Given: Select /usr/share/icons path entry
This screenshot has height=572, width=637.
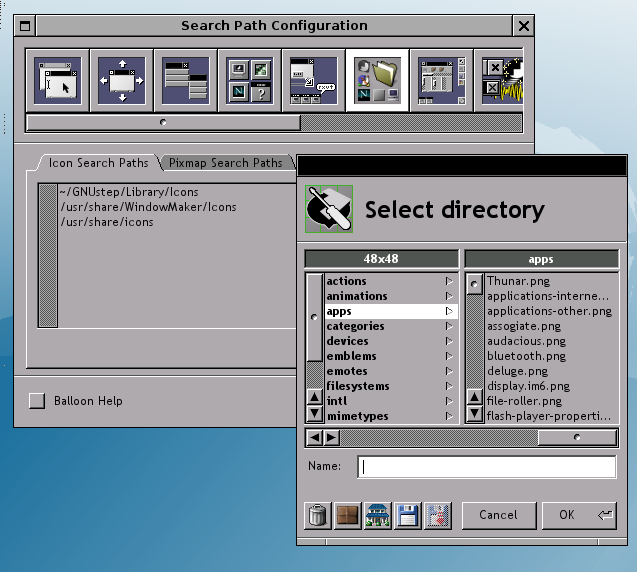Looking at the screenshot, I should point(107,222).
